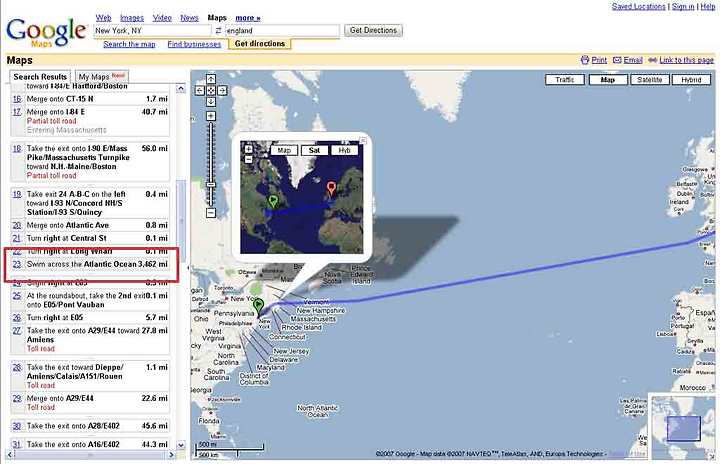The image size is (720, 464).
Task: Click the overview map thumbnail in corner
Action: pos(683,428)
